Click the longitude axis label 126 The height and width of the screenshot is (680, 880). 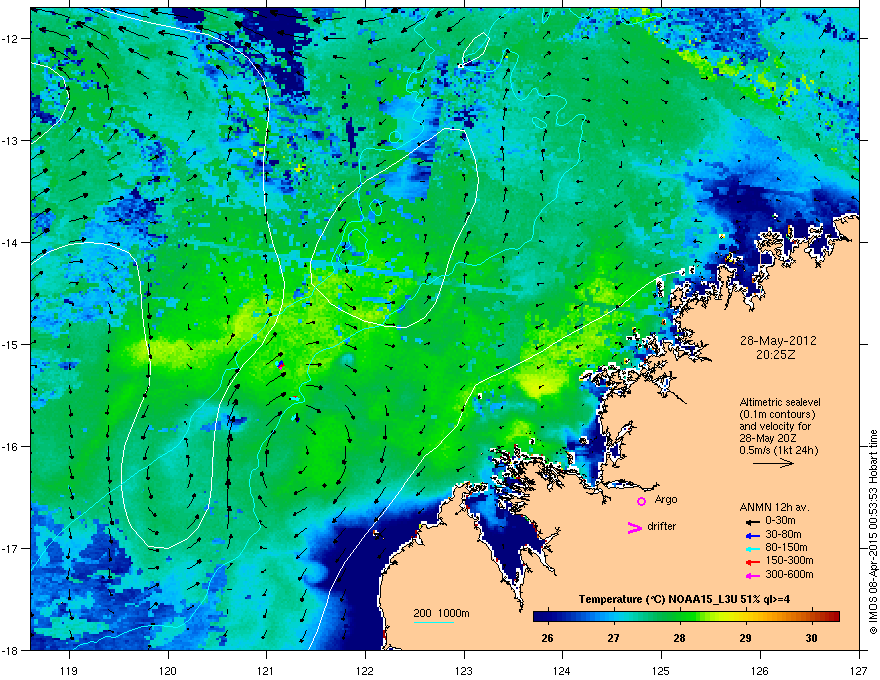click(760, 670)
